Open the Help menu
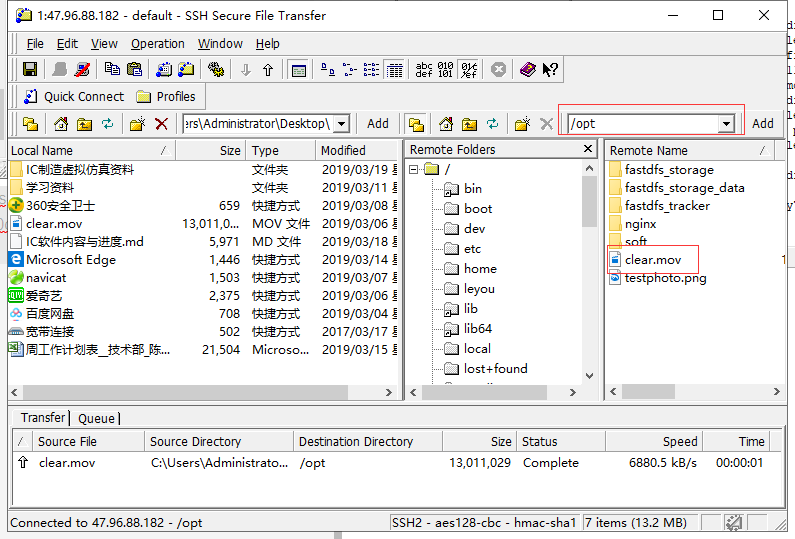The height and width of the screenshot is (539, 795). (x=267, y=44)
